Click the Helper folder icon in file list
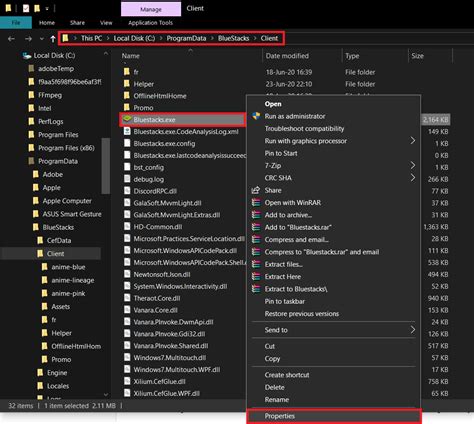The height and width of the screenshot is (424, 474). 127,84
